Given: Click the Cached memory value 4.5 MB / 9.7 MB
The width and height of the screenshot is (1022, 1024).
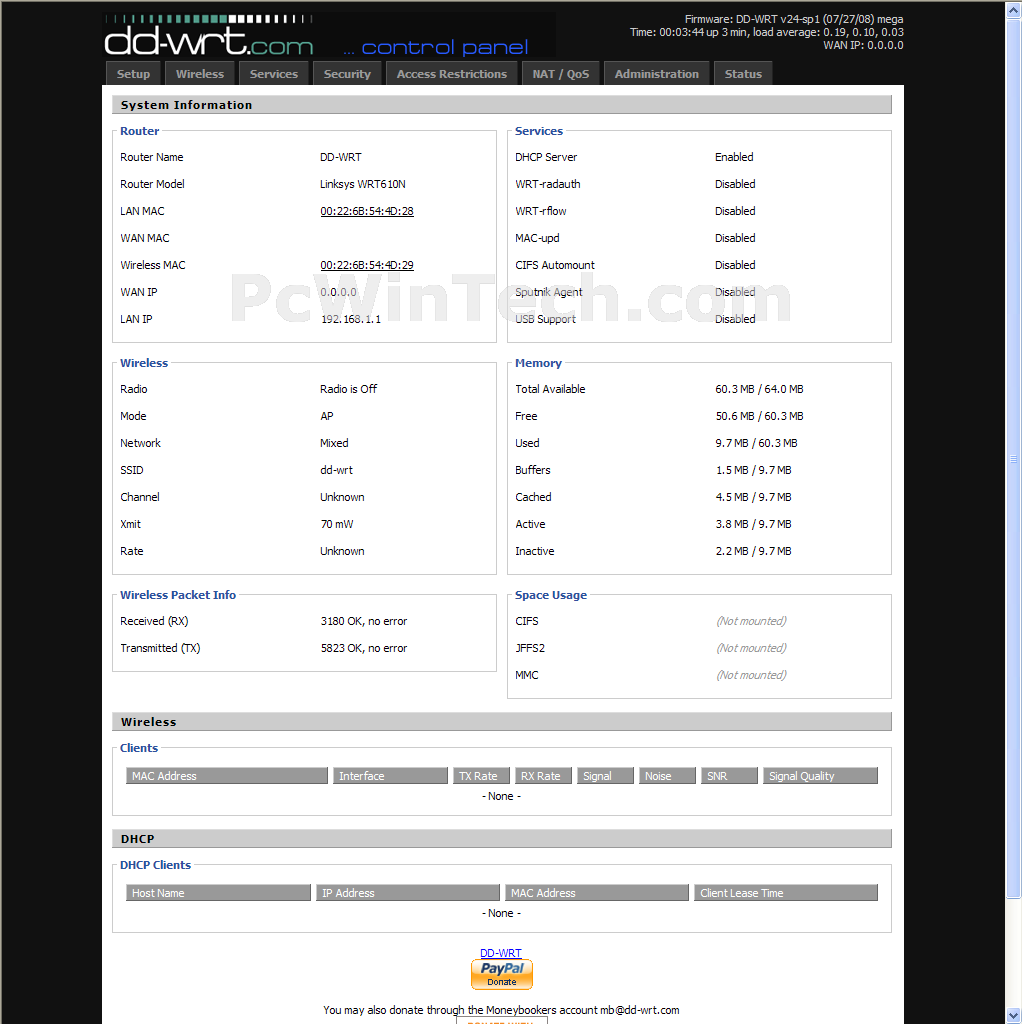Looking at the screenshot, I should tap(754, 498).
